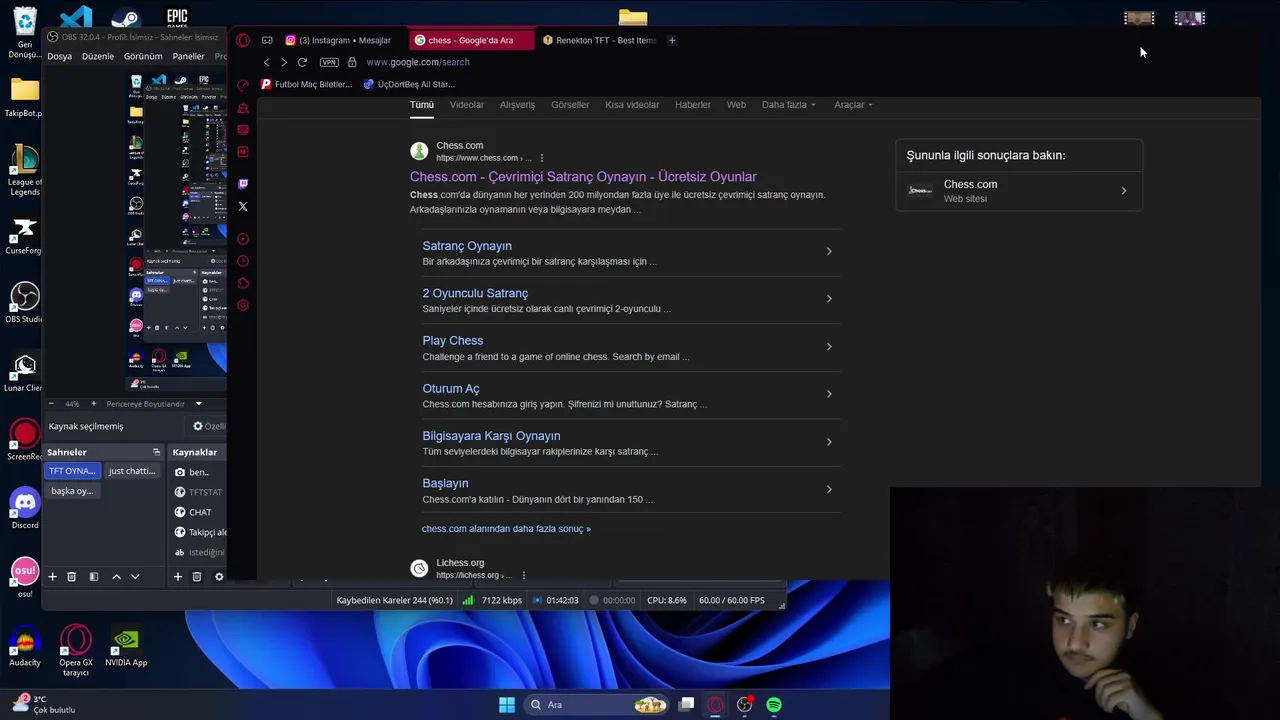Expand the Daha fazla dropdown

pyautogui.click(x=788, y=104)
